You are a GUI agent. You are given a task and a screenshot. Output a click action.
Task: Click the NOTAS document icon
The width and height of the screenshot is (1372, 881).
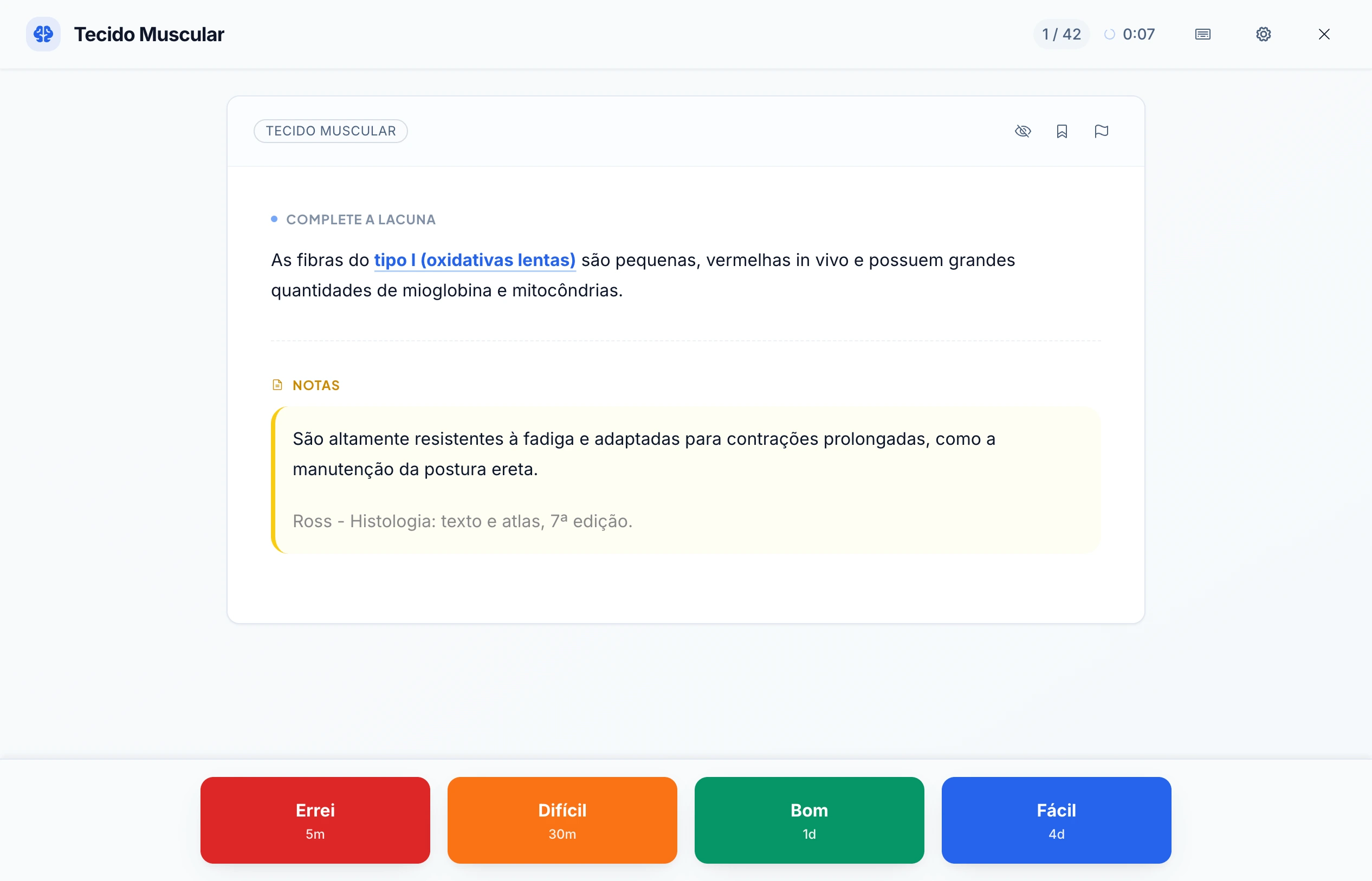coord(277,385)
